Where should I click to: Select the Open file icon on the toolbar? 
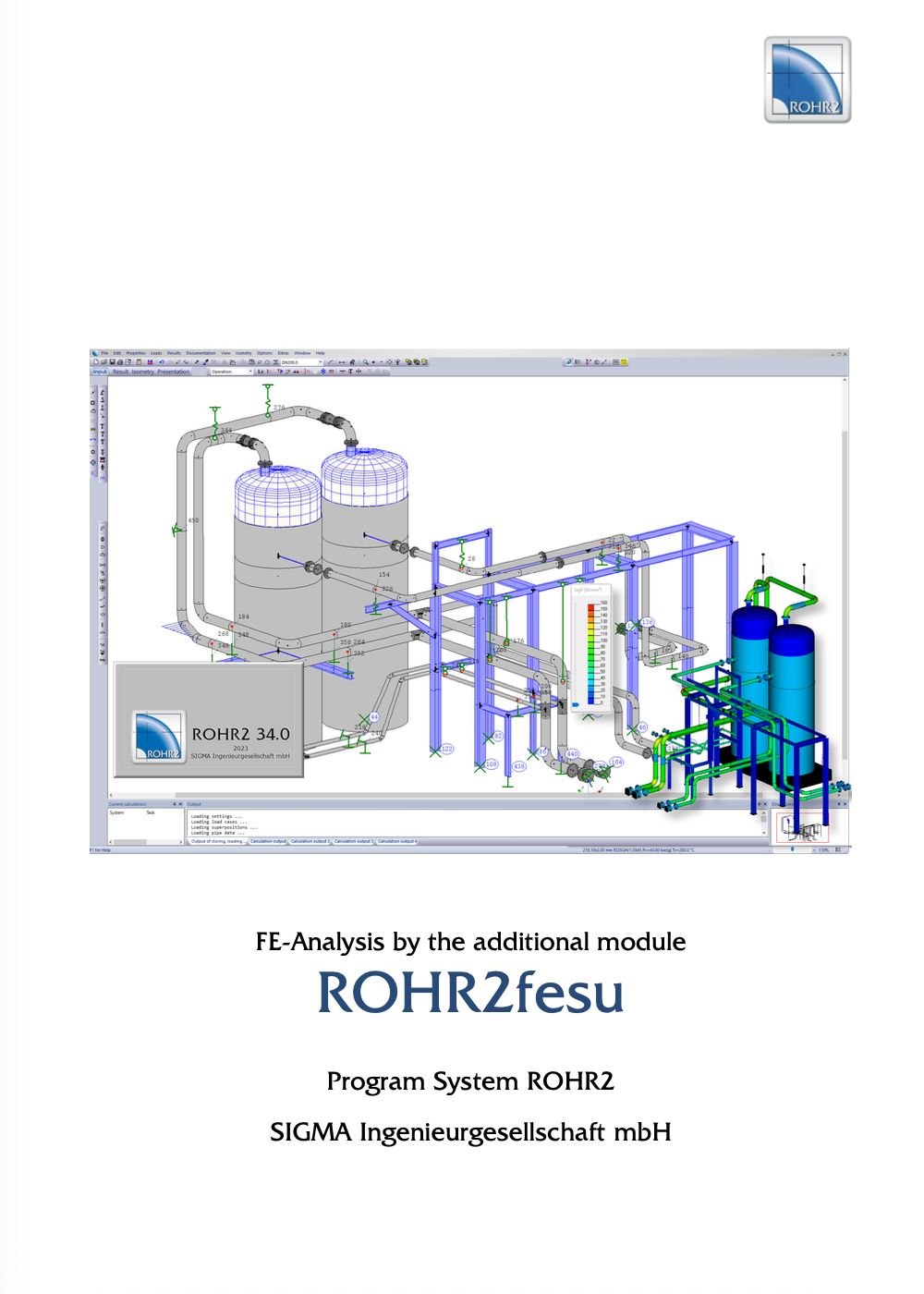pyautogui.click(x=103, y=362)
